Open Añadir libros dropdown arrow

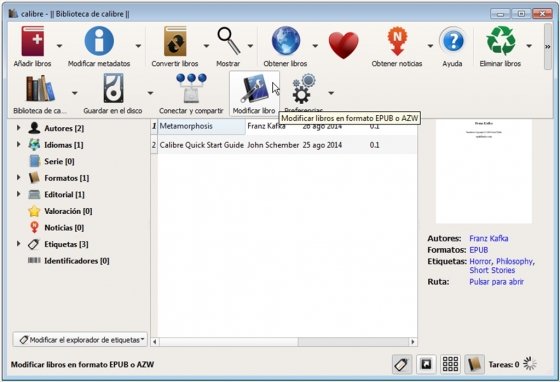[x=59, y=46]
